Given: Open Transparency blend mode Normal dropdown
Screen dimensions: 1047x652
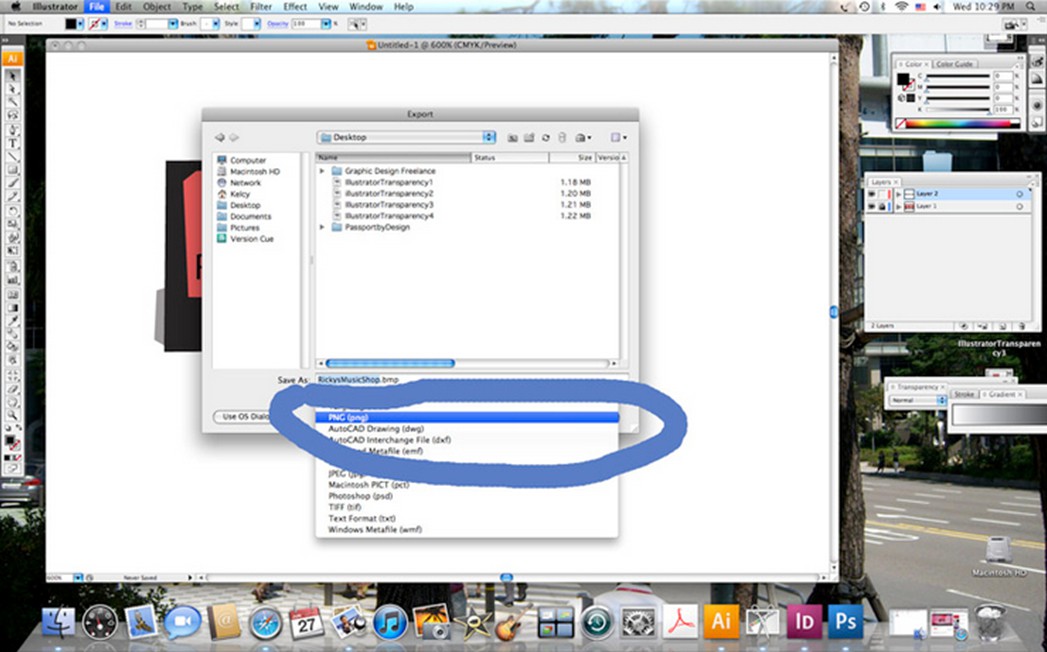Looking at the screenshot, I should tap(917, 400).
